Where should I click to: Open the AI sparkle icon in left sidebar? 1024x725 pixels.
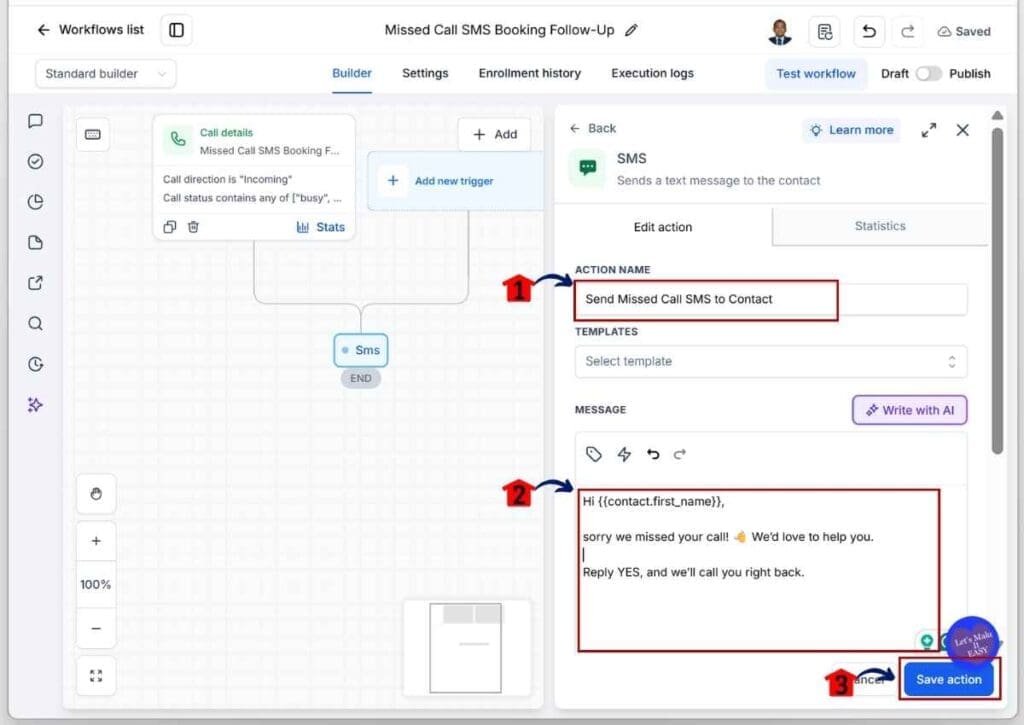35,405
